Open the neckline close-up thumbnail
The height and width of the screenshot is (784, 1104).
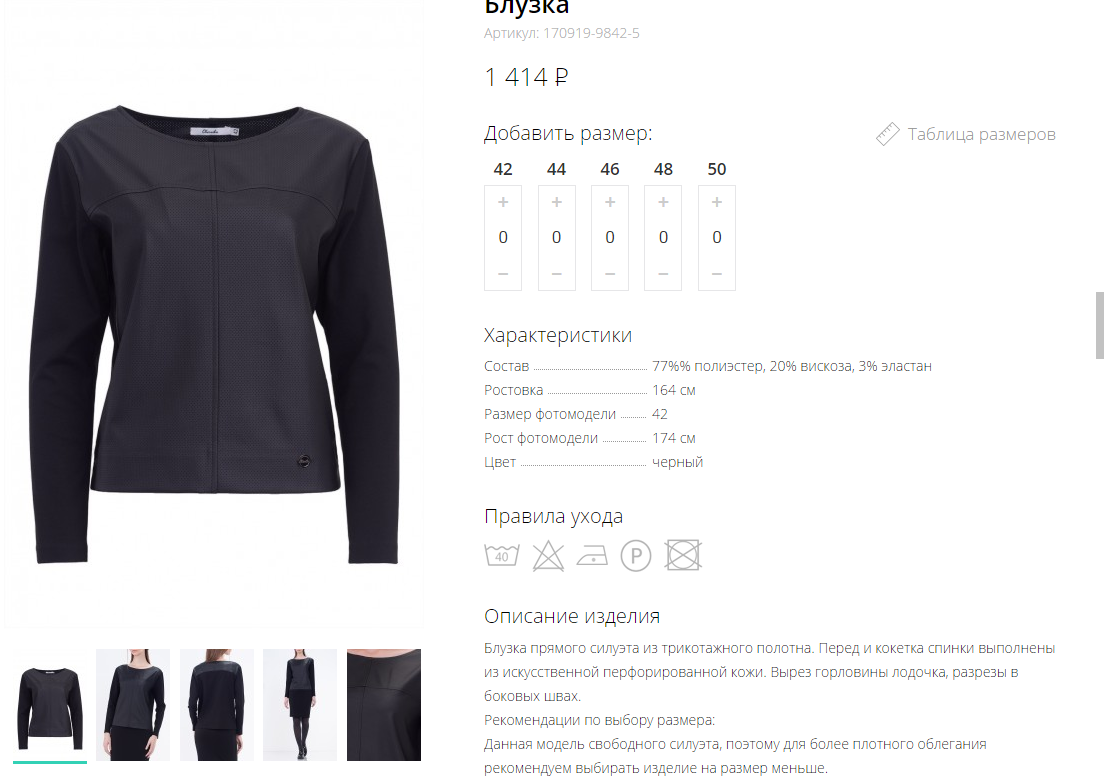coord(384,704)
